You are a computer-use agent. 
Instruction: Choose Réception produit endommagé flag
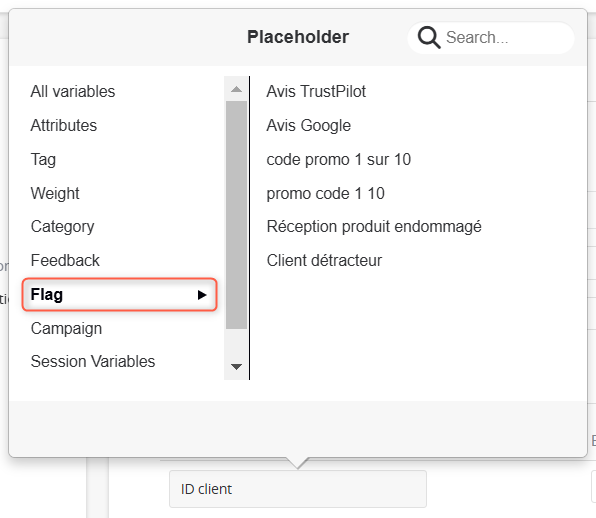374,227
